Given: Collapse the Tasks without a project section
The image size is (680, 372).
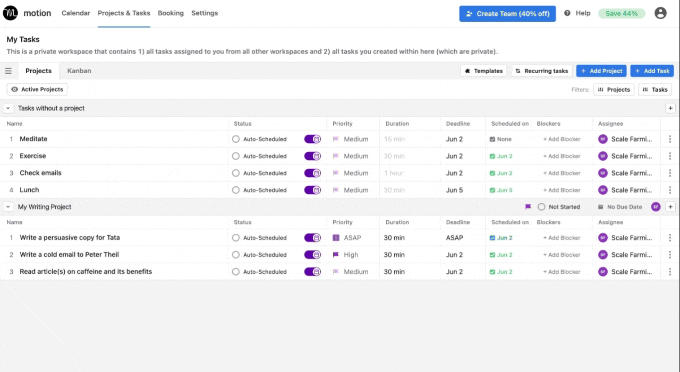Looking at the screenshot, I should tap(8, 108).
